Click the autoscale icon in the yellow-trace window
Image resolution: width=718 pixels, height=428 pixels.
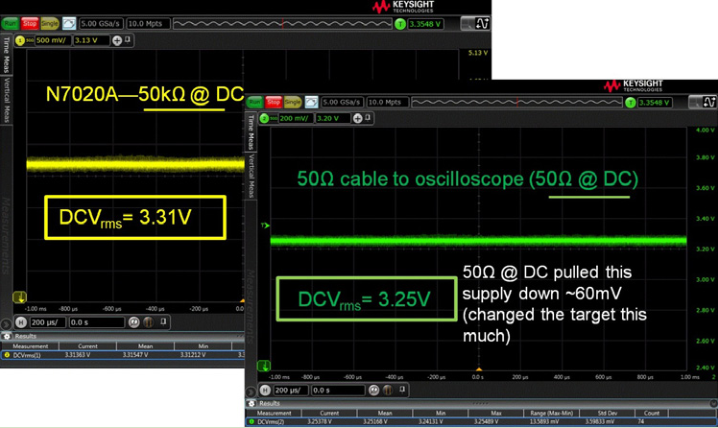pyautogui.click(x=69, y=23)
